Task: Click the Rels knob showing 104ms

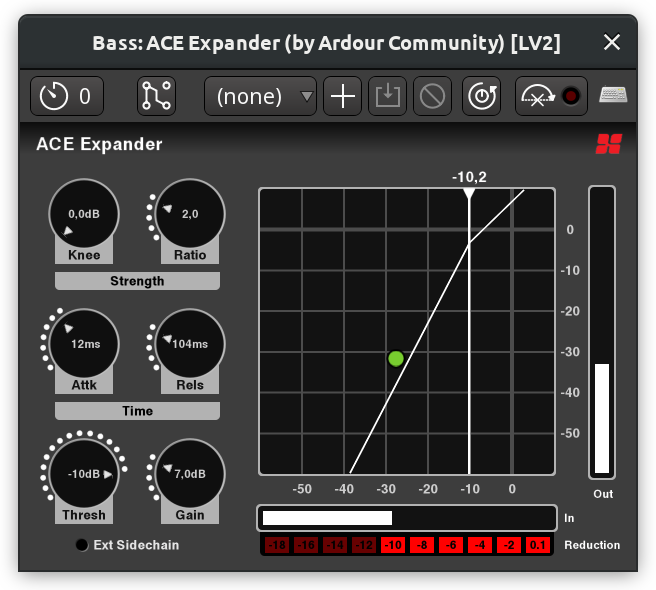Action: pyautogui.click(x=190, y=344)
